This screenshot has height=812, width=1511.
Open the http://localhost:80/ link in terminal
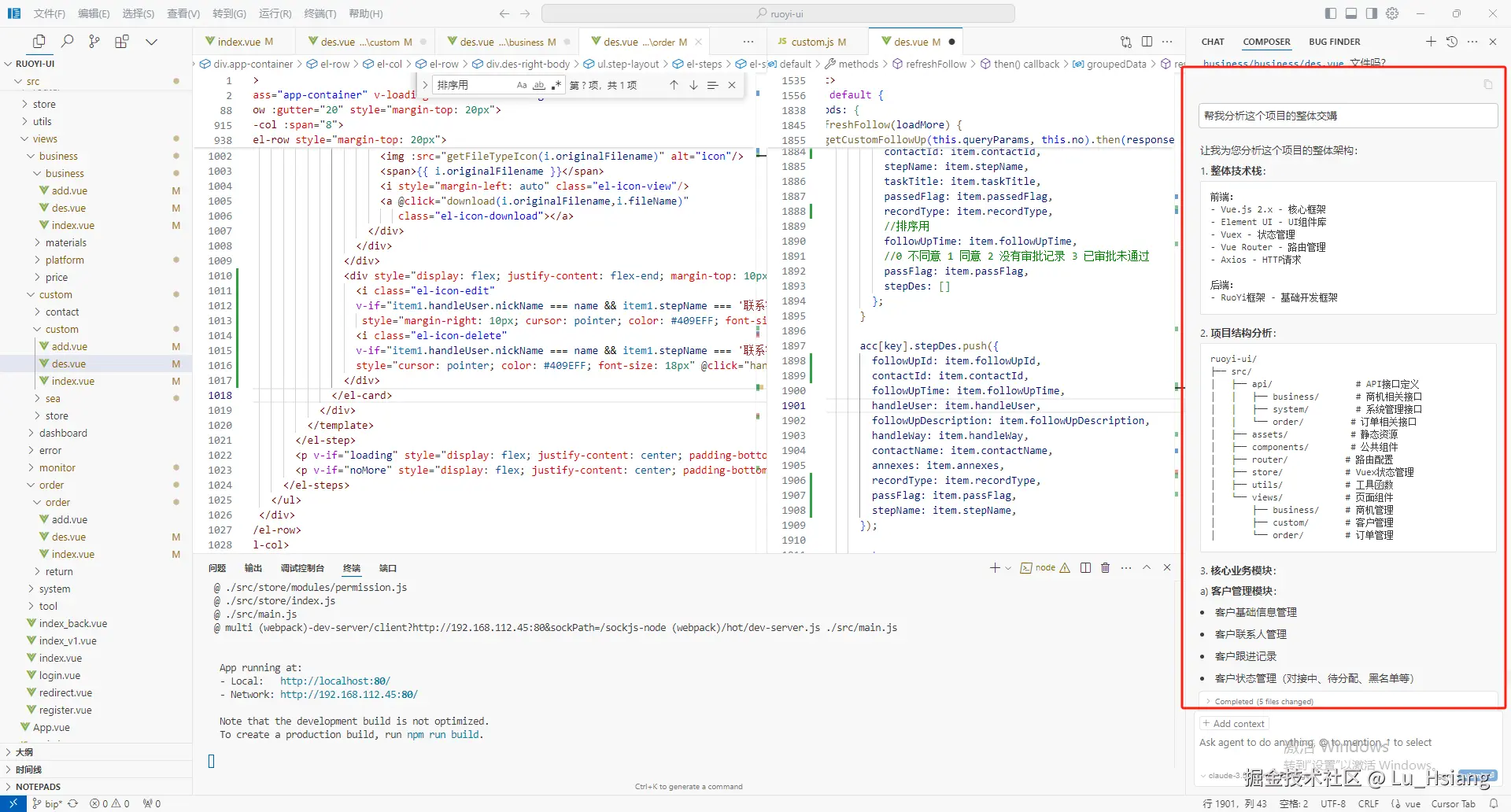pos(335,681)
